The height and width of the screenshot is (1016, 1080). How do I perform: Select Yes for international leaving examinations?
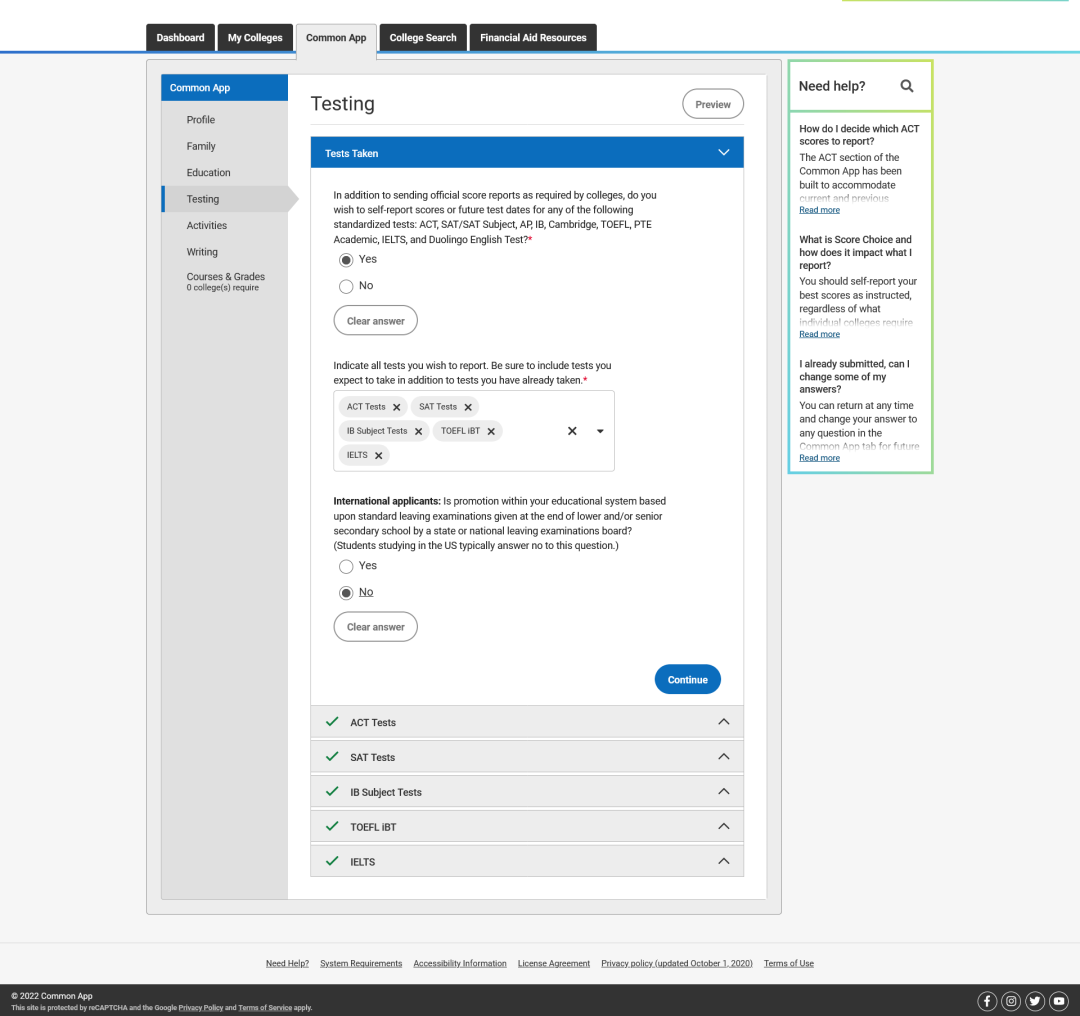click(346, 566)
